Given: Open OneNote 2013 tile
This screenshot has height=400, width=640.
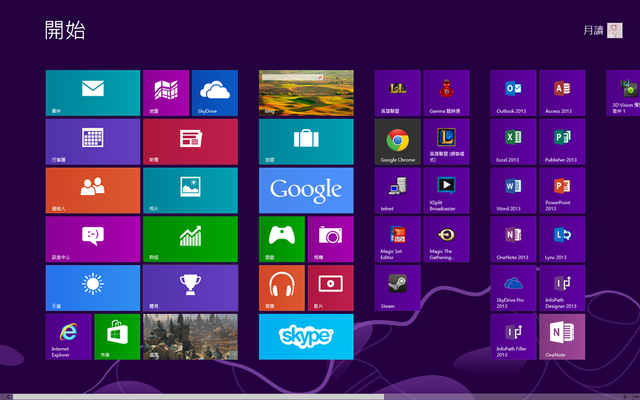Looking at the screenshot, I should pyautogui.click(x=513, y=239).
